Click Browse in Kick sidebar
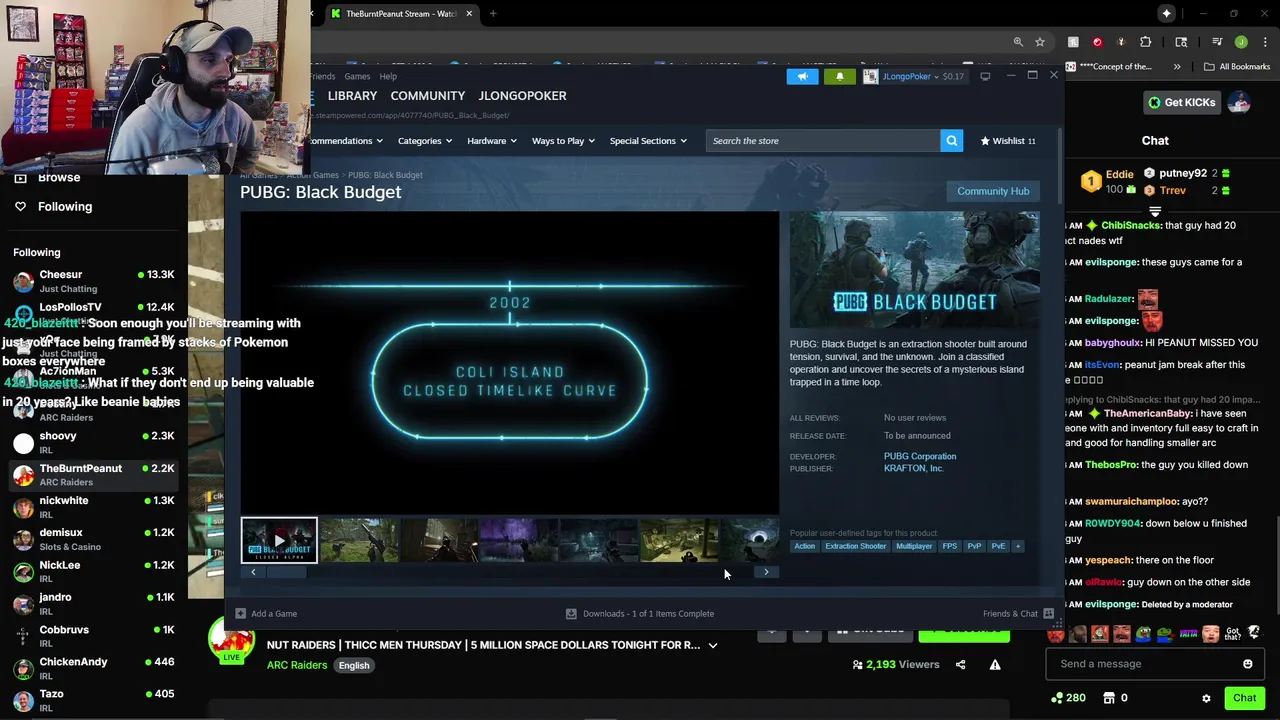 [x=59, y=178]
